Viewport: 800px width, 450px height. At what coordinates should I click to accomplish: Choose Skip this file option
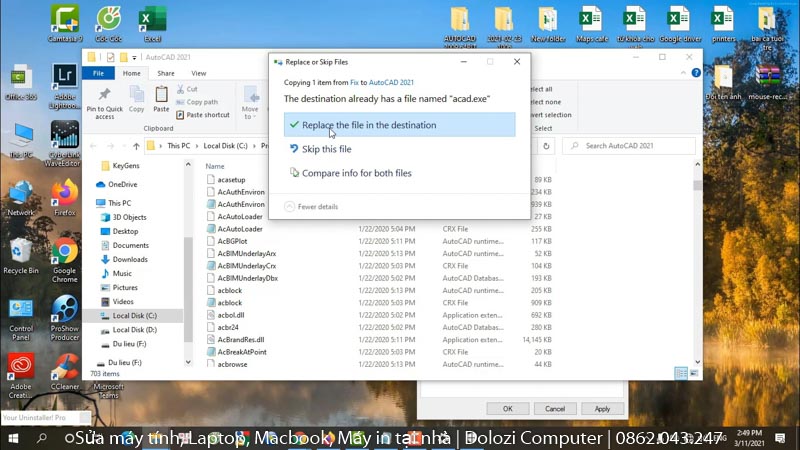pos(326,149)
